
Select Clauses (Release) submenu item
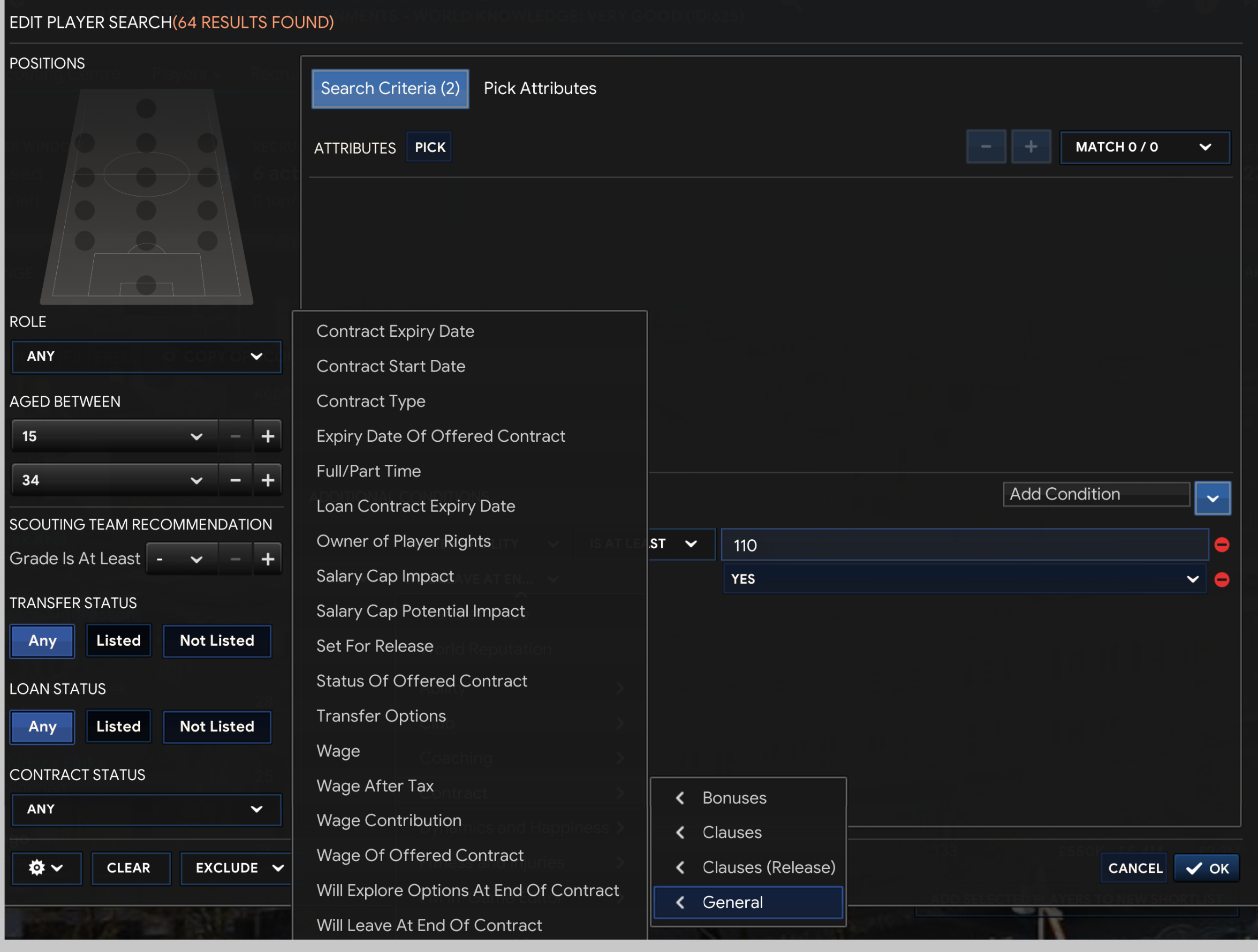[768, 867]
